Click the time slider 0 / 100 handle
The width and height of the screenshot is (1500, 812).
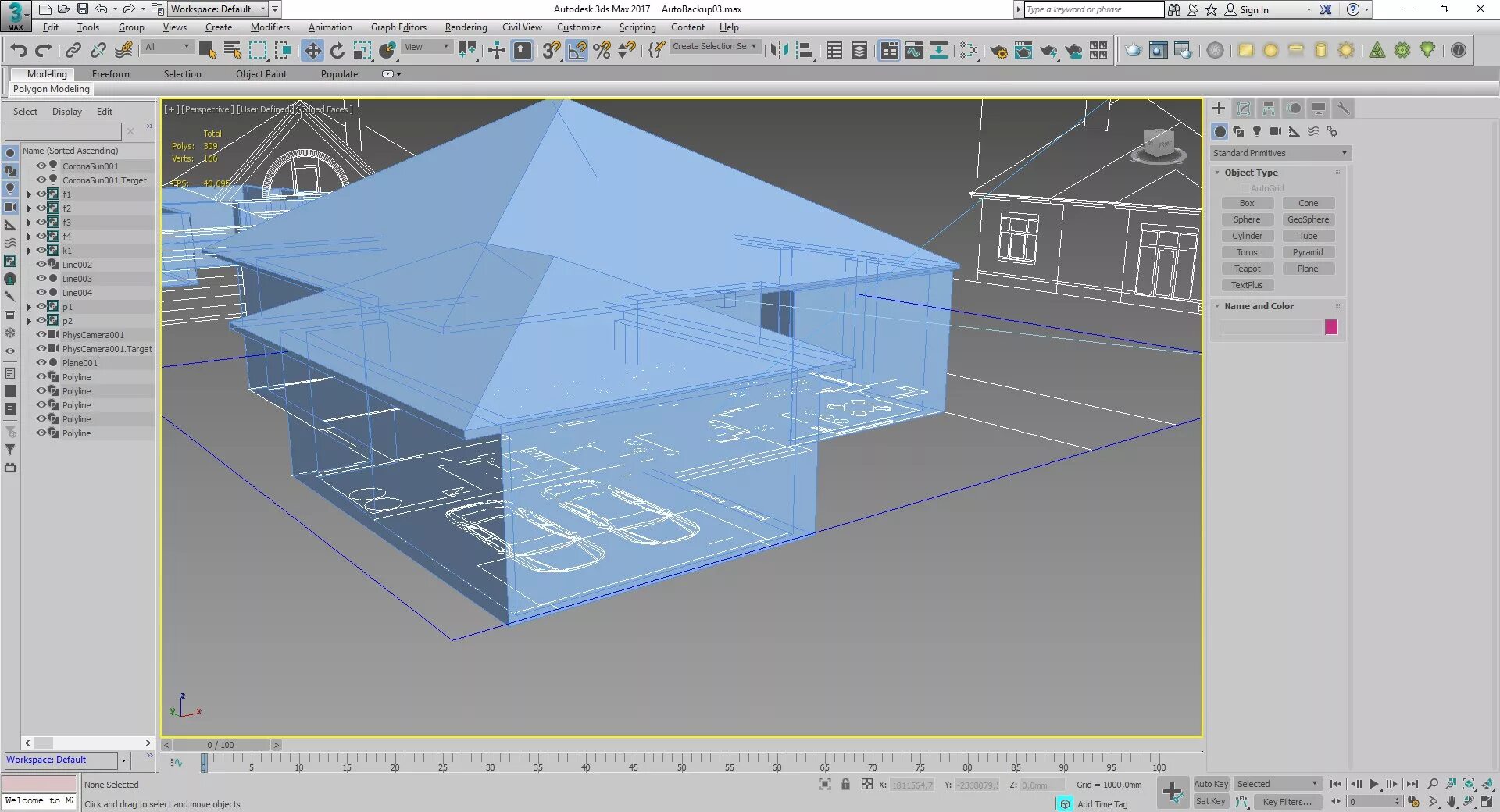[221, 745]
